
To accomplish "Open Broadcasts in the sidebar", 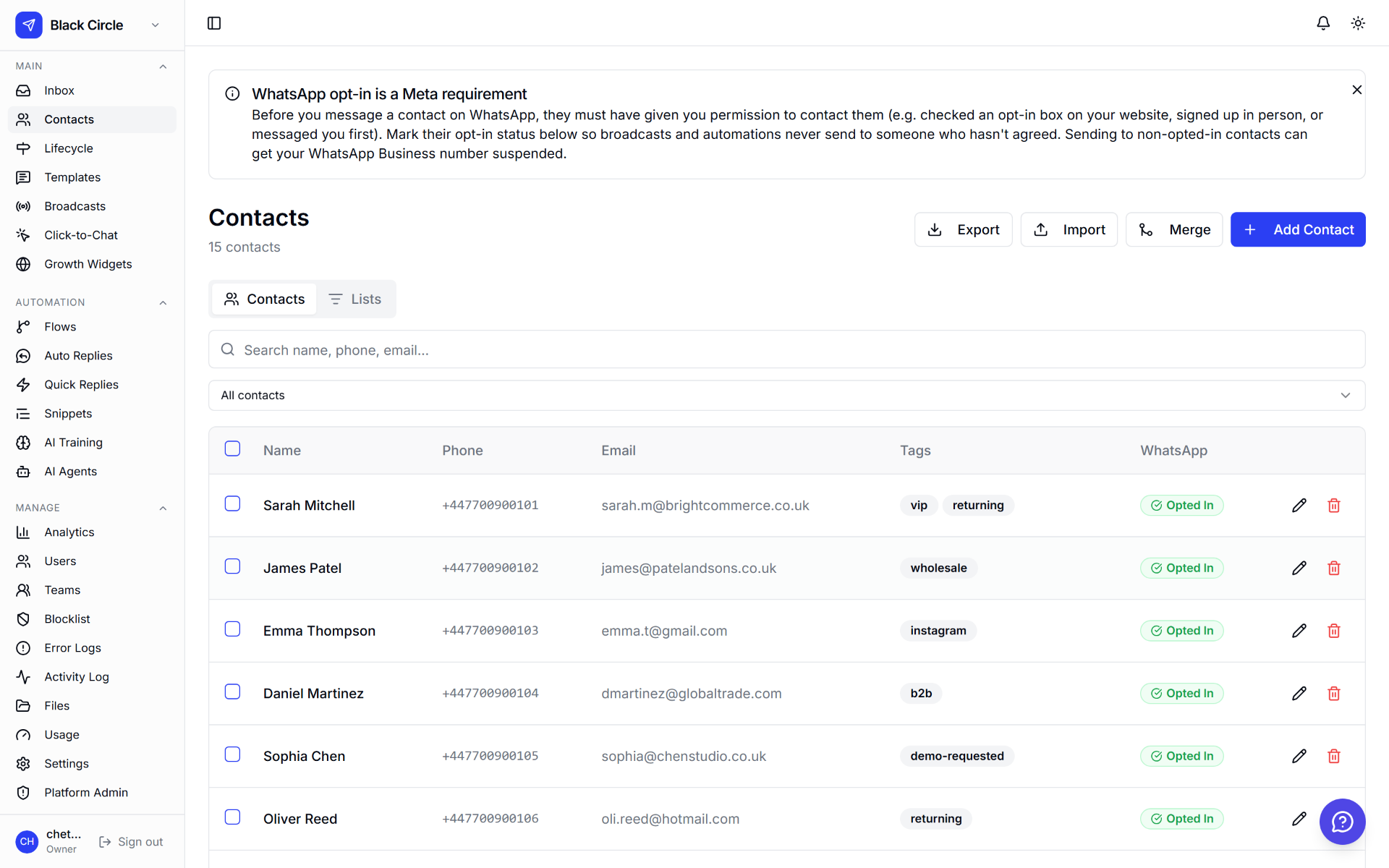I will pos(92,206).
